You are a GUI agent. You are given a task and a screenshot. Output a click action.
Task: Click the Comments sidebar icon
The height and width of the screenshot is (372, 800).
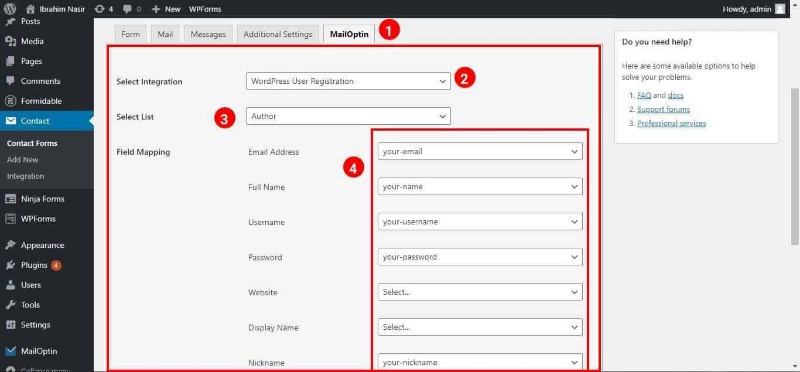click(10, 81)
